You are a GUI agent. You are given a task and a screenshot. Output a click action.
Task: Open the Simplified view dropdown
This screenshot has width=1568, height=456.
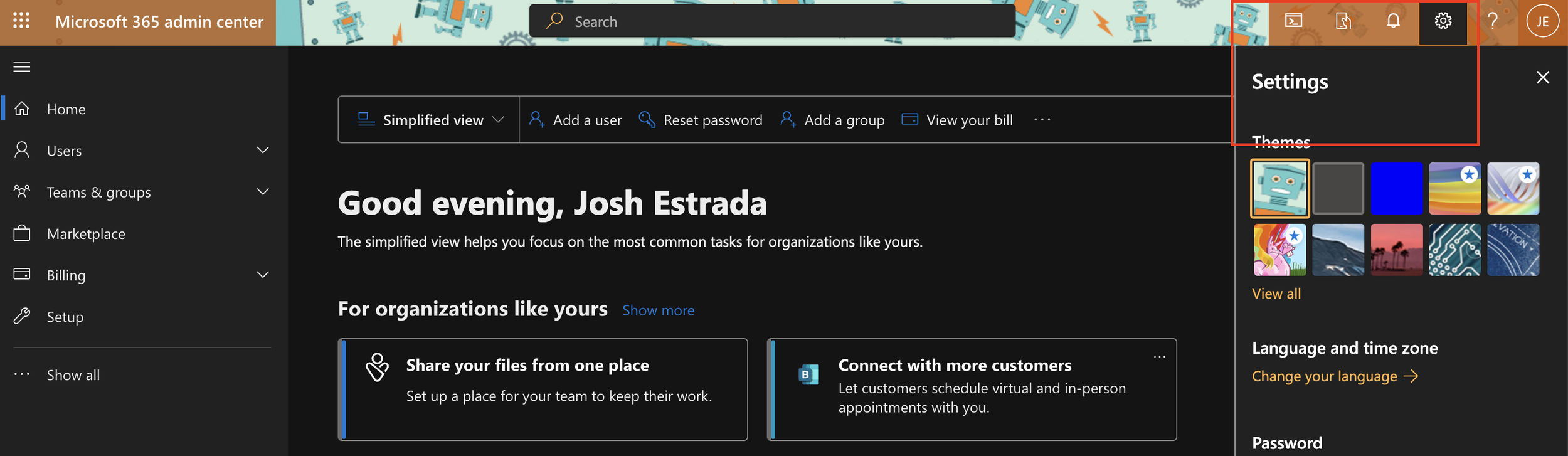coord(430,120)
